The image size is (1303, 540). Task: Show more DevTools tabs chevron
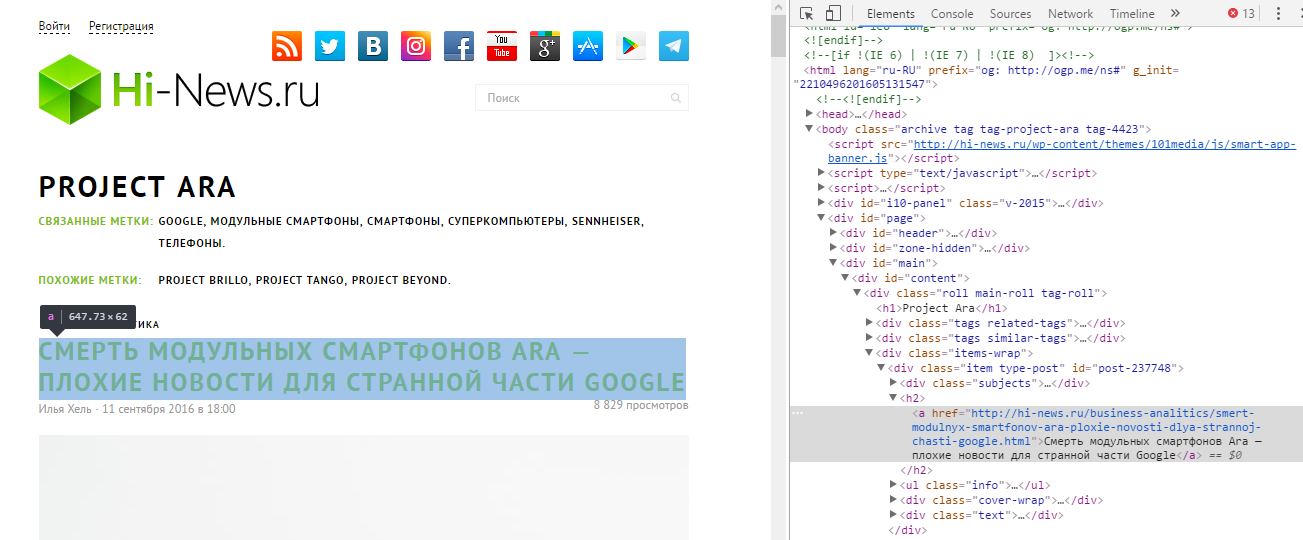click(1175, 13)
